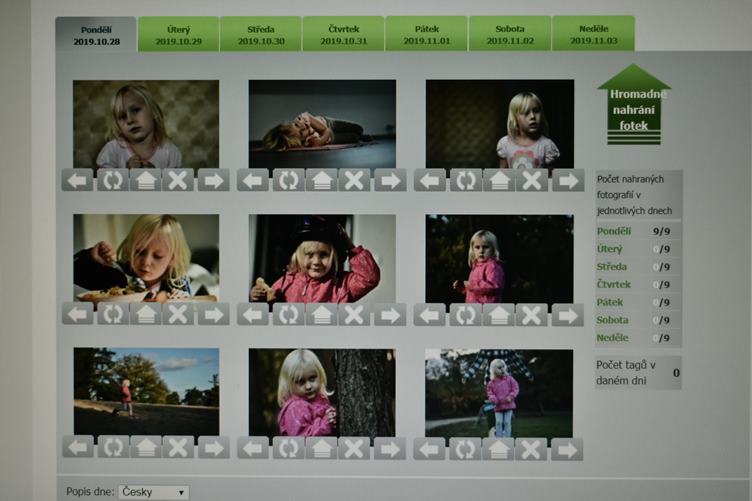
Task: Delete the girl with helmet photo
Action: tap(354, 315)
